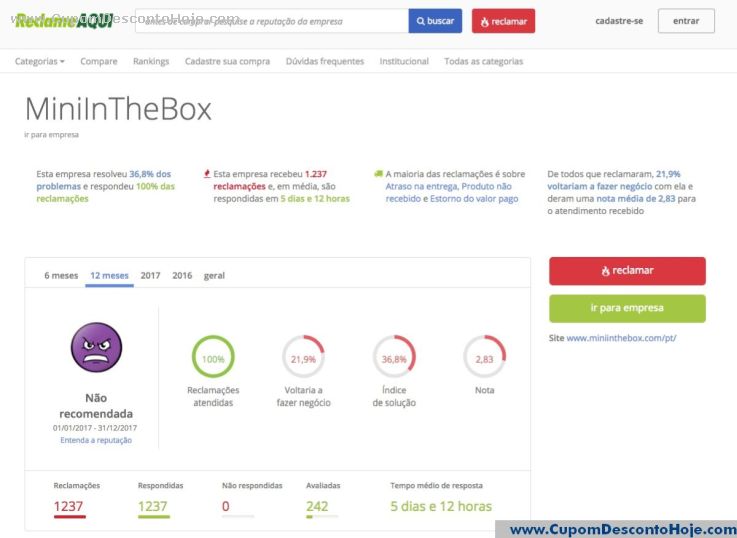Click the Avaliadas progress bar under 242
The width and height of the screenshot is (737, 538).
(x=322, y=517)
